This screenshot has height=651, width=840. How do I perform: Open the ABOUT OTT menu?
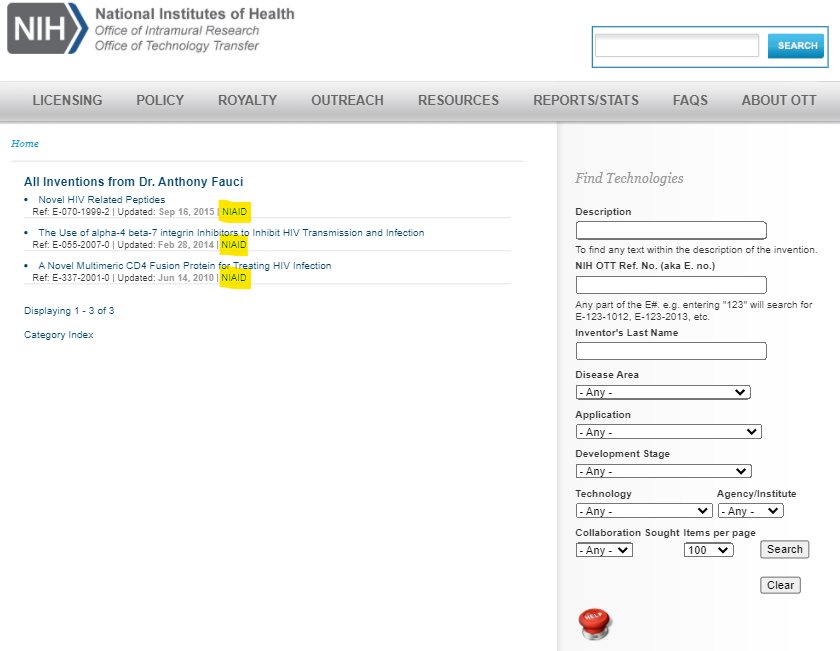tap(778, 100)
